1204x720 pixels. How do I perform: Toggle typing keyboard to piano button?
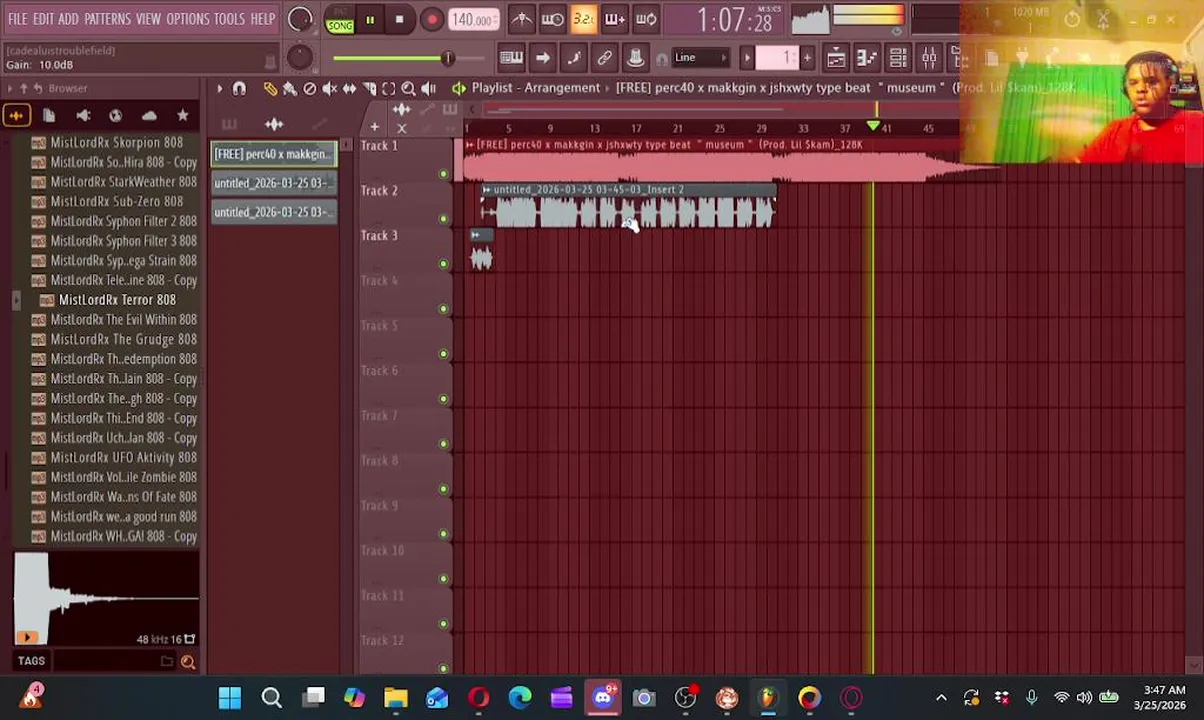click(x=511, y=58)
